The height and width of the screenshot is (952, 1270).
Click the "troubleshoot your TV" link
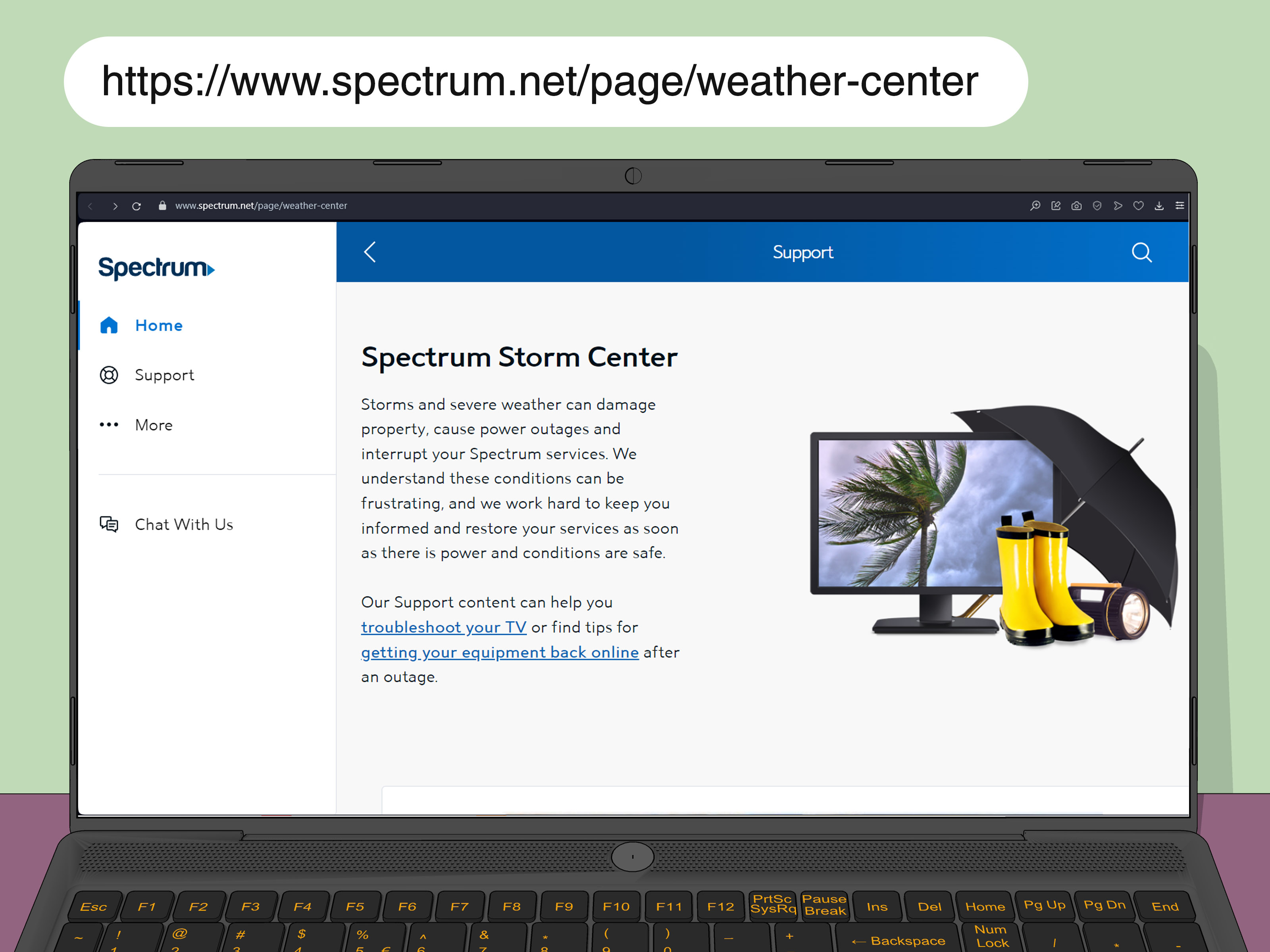tap(443, 627)
